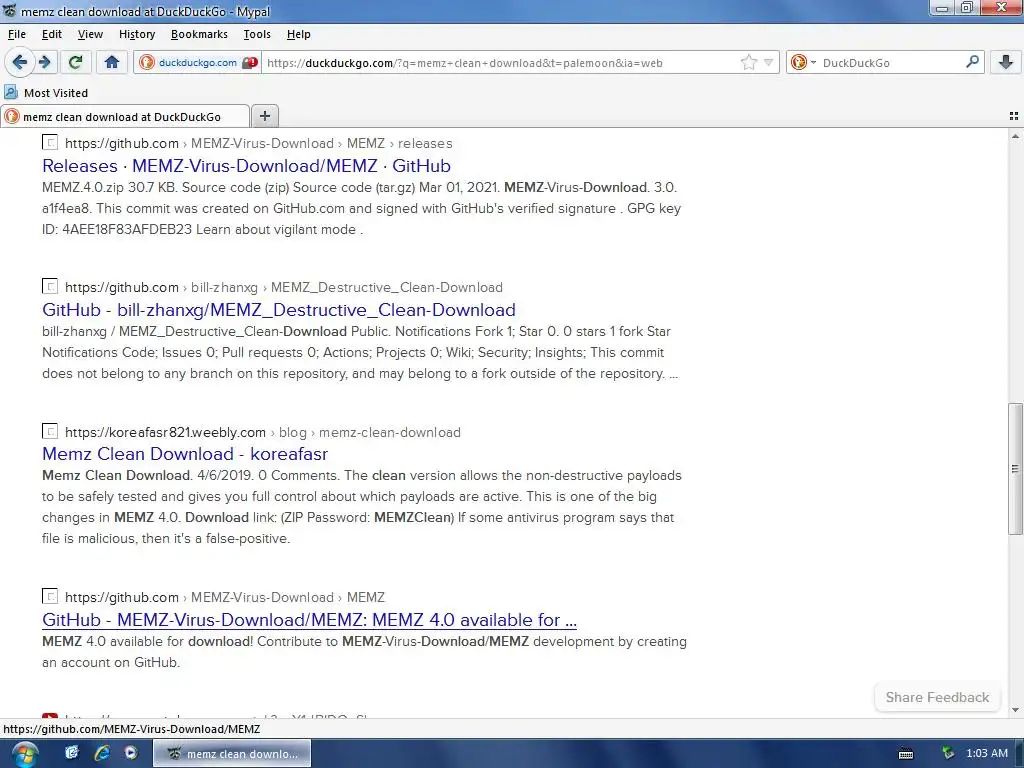Click the page scrollbar up arrow
Viewport: 1024px width, 768px height.
tap(1016, 136)
